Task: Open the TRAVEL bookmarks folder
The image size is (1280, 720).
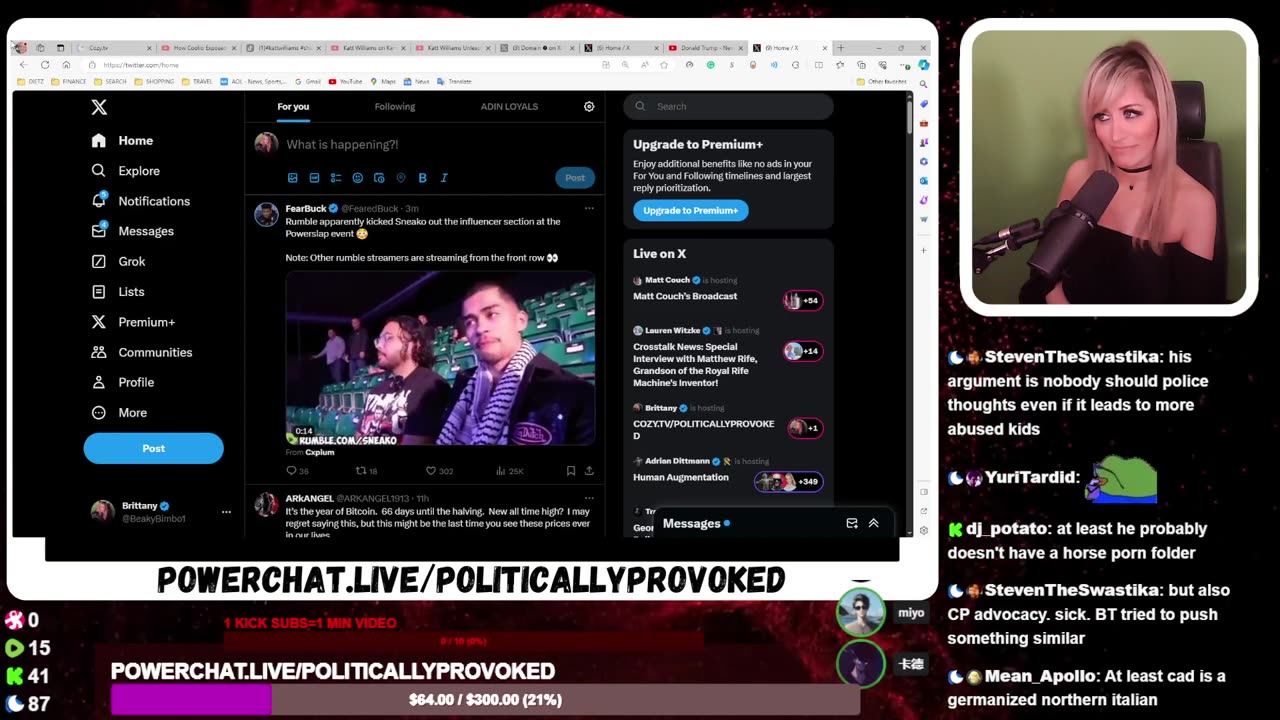Action: (196, 81)
